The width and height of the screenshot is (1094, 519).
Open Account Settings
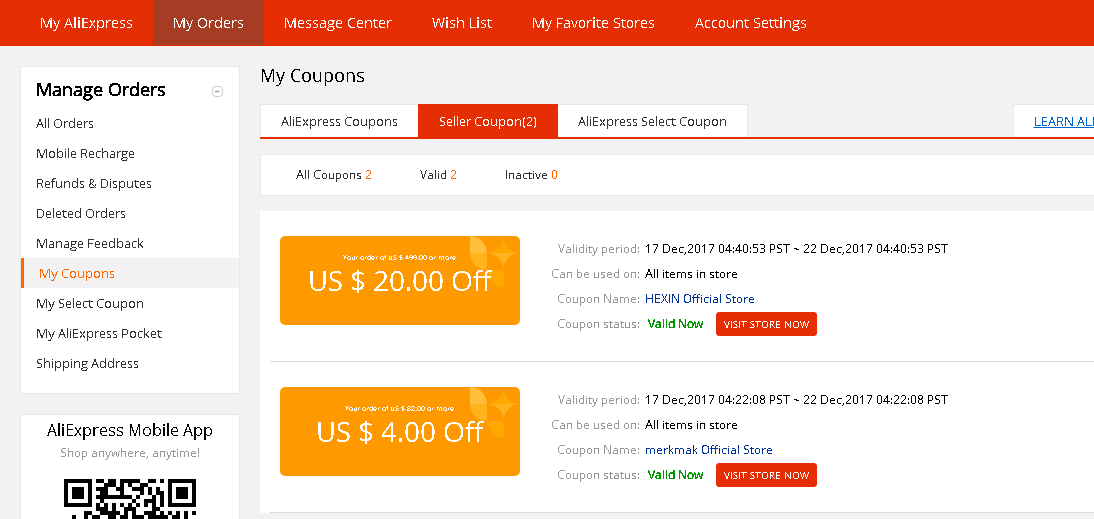click(x=751, y=23)
